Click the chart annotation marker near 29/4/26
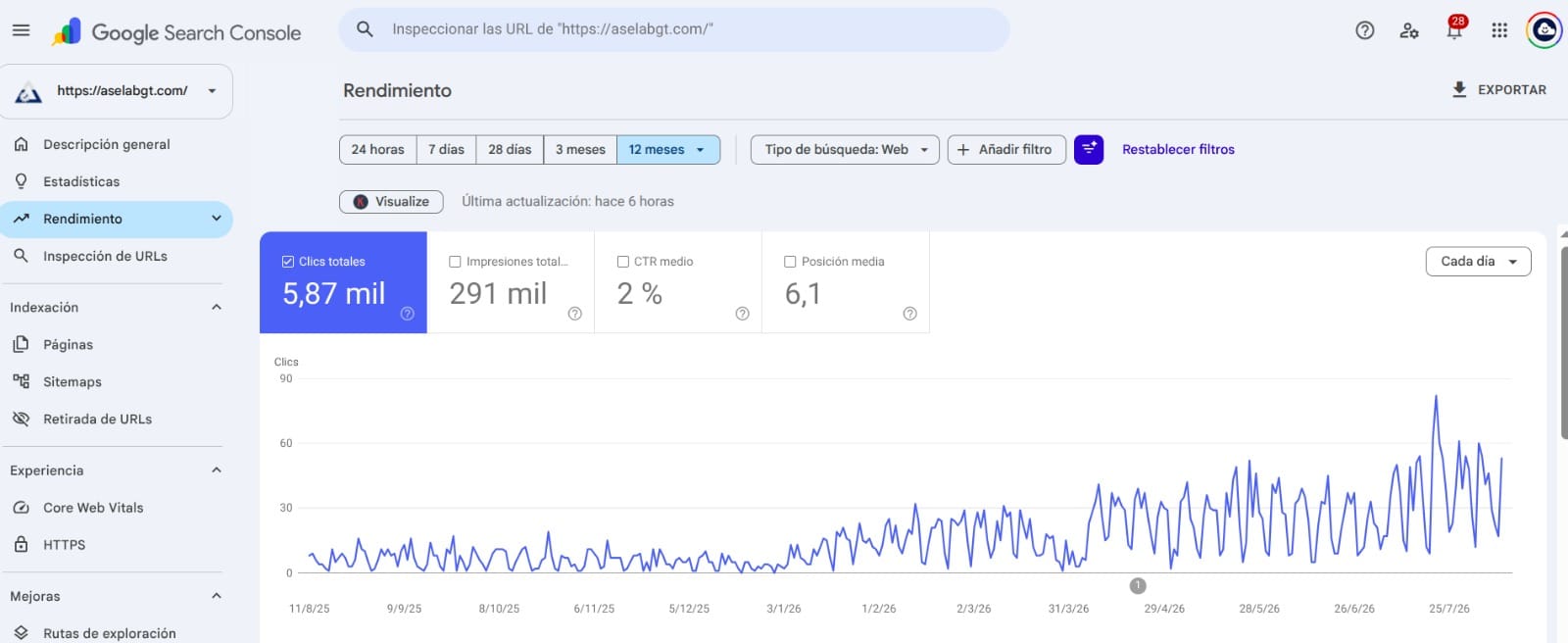The height and width of the screenshot is (643, 1568). tap(1138, 585)
